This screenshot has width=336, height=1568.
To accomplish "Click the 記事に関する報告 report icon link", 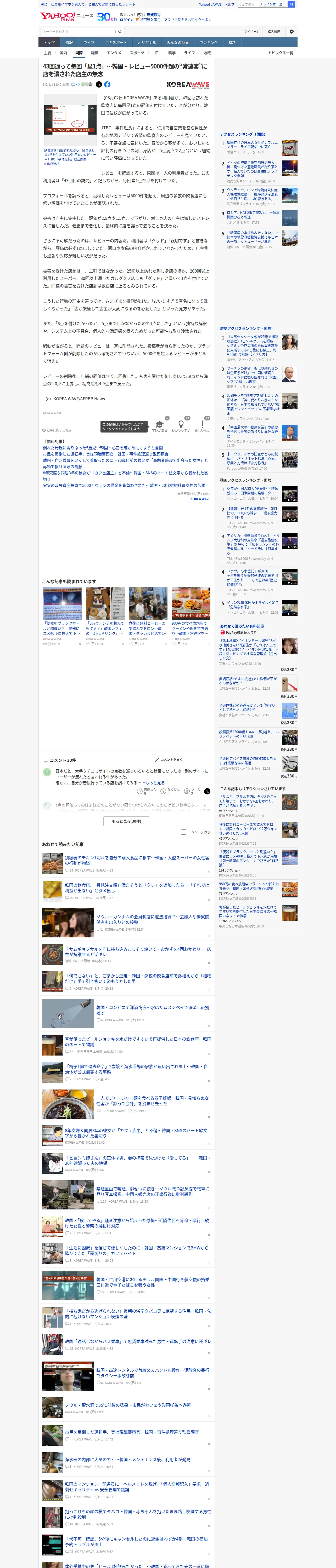I will [57, 430].
